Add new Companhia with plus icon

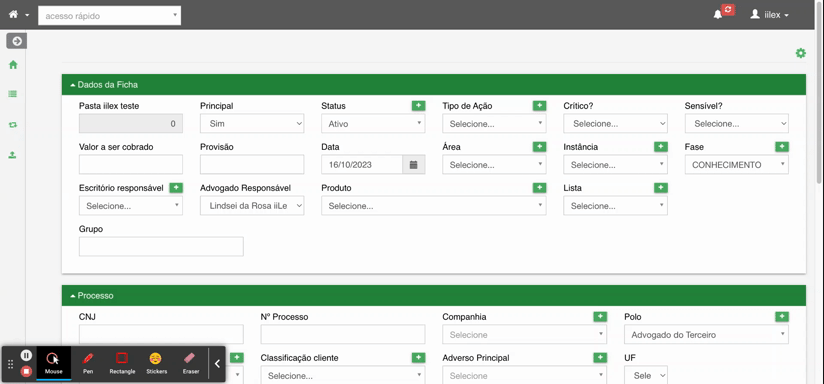tap(600, 317)
